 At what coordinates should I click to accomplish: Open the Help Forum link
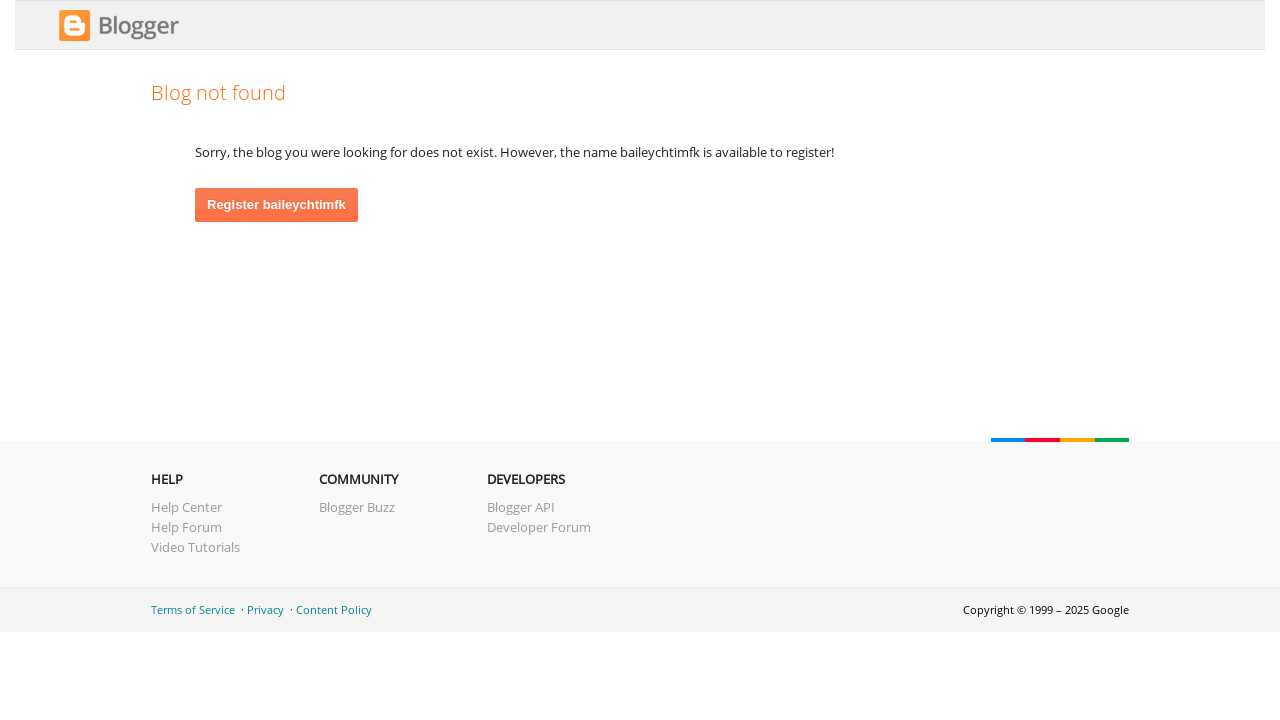[186, 527]
